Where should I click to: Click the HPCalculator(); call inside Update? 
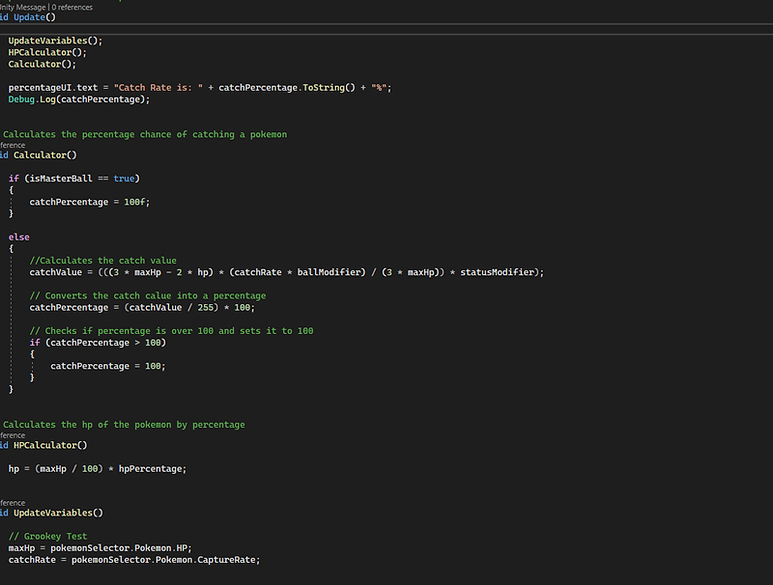[47, 52]
